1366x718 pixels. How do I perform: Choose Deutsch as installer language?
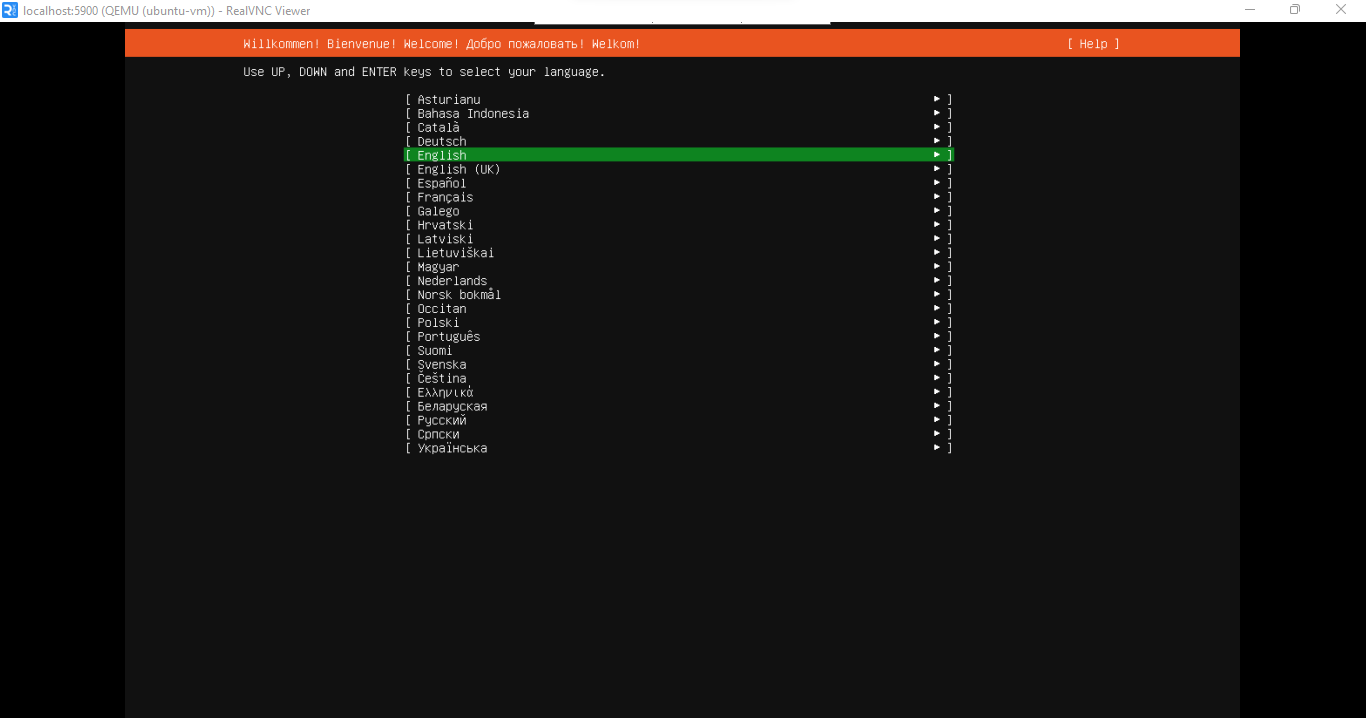click(679, 142)
